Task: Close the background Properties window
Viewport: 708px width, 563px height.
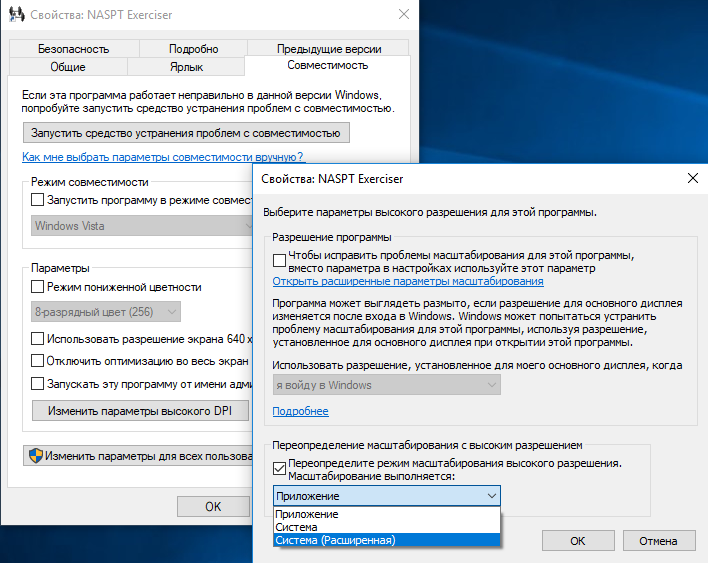Action: (404, 14)
